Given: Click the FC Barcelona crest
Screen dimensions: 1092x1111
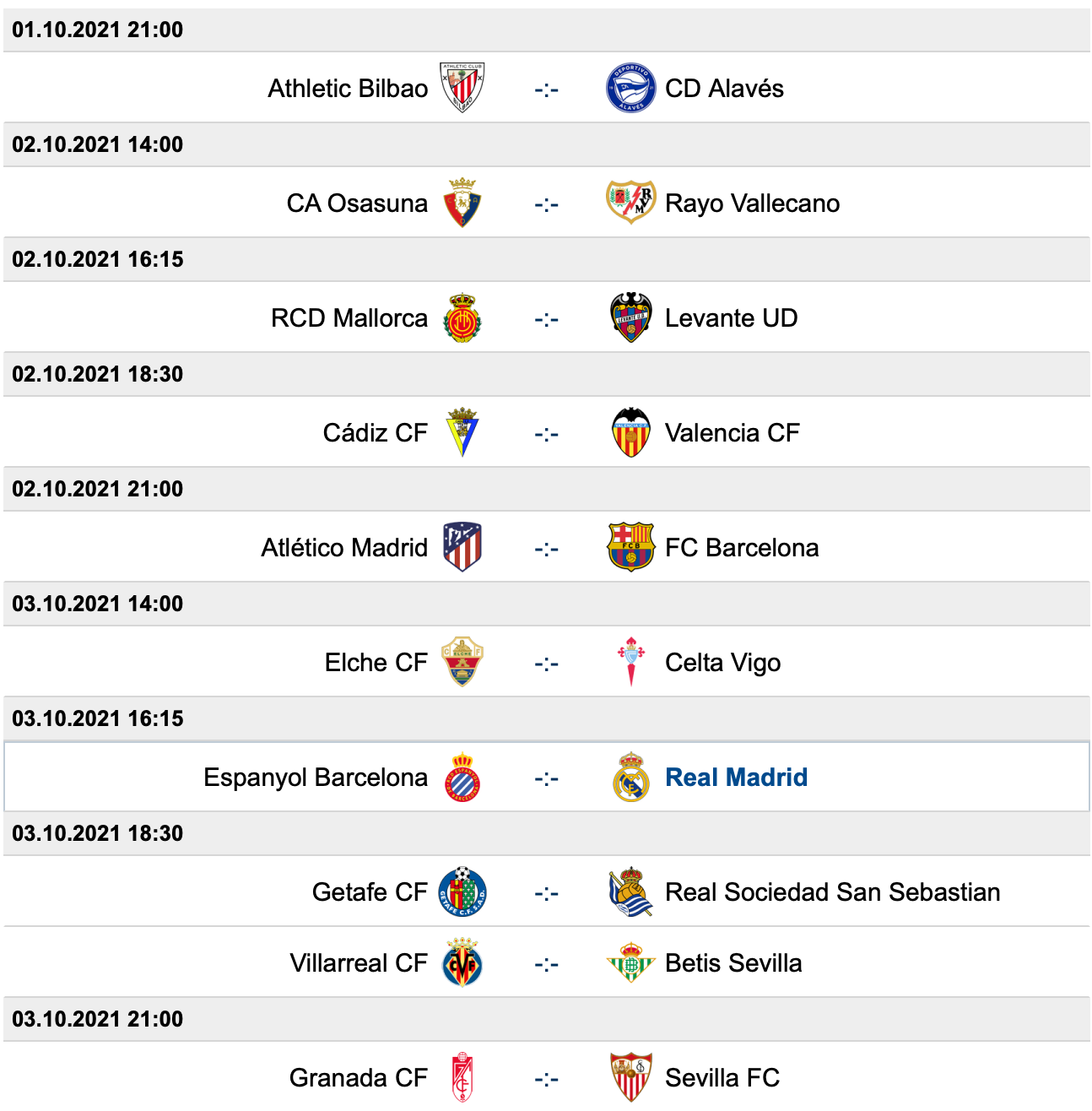Looking at the screenshot, I should pos(630,547).
